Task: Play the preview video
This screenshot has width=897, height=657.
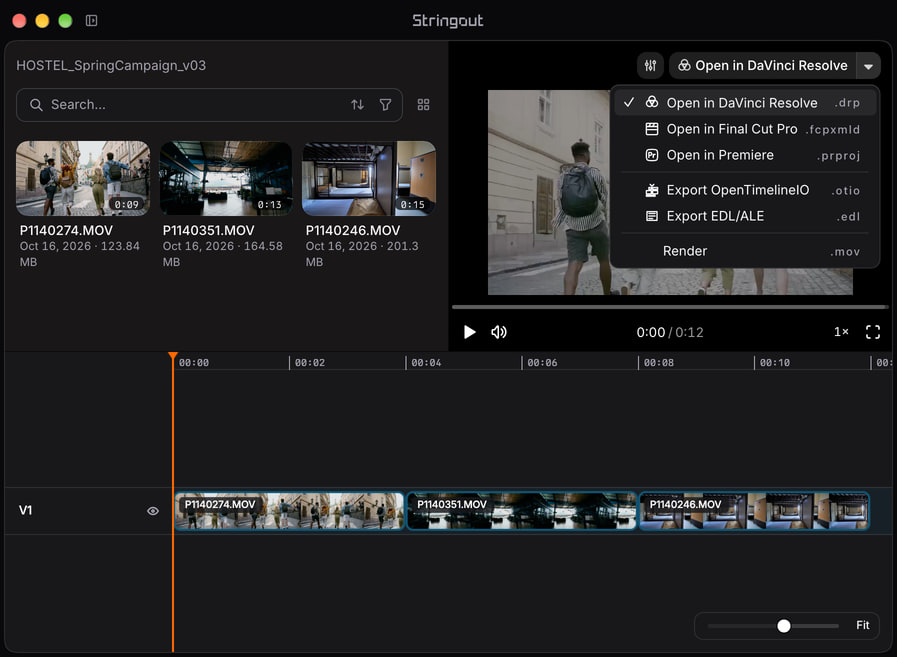Action: [x=469, y=332]
